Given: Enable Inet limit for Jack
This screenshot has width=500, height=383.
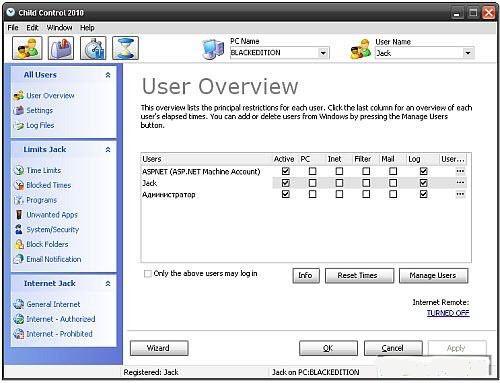Looking at the screenshot, I should click(339, 183).
